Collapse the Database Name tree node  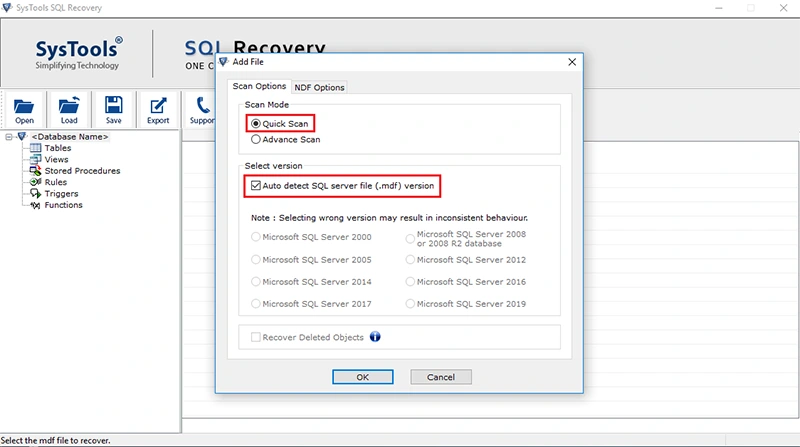tap(9, 137)
